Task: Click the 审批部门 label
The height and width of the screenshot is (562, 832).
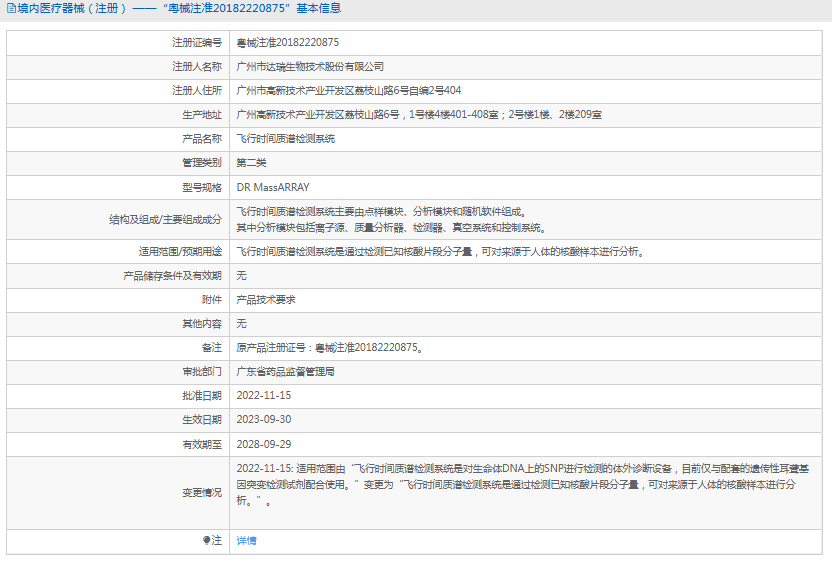Action: pos(202,372)
